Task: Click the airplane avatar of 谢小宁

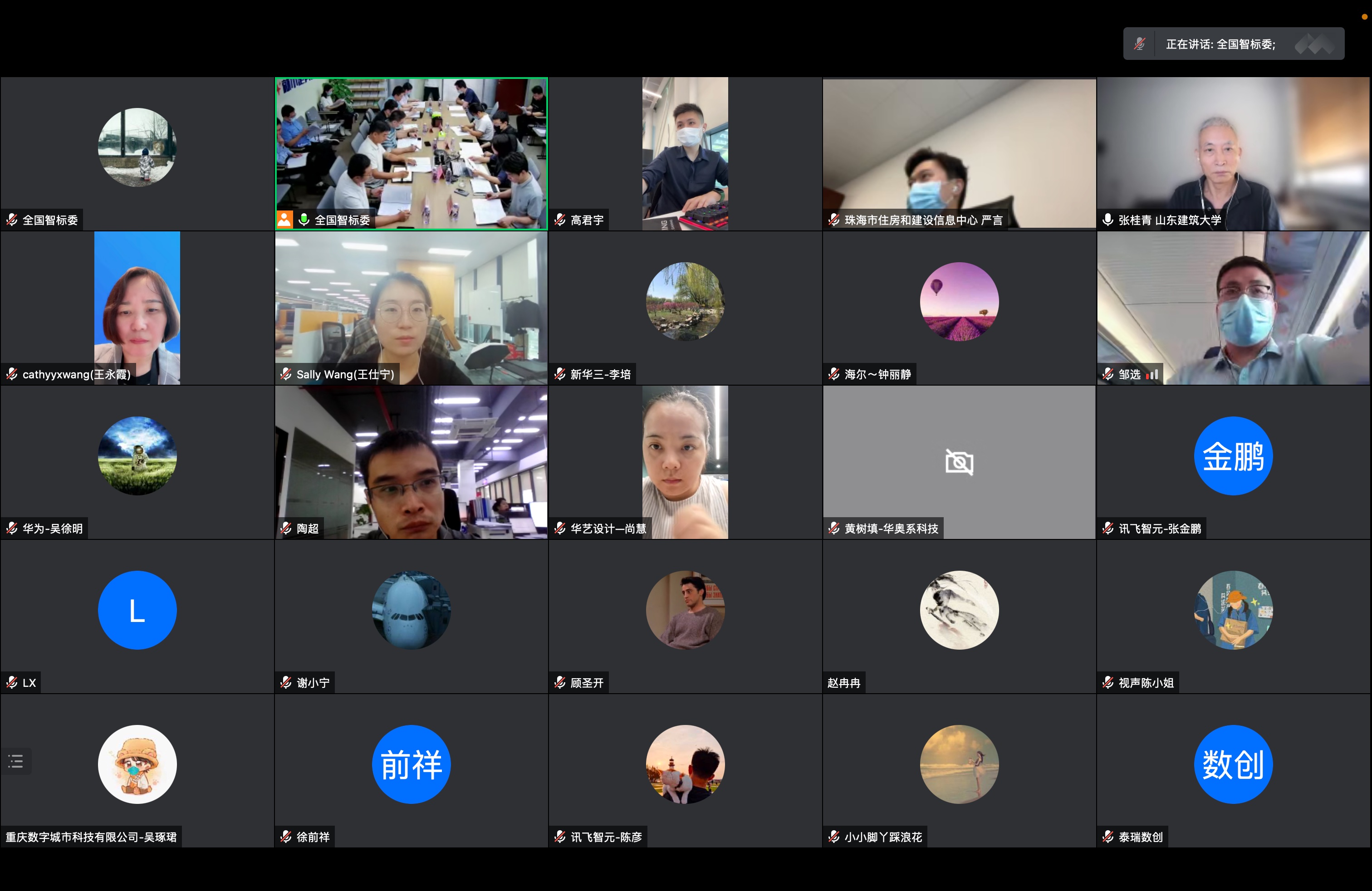Action: [x=411, y=610]
